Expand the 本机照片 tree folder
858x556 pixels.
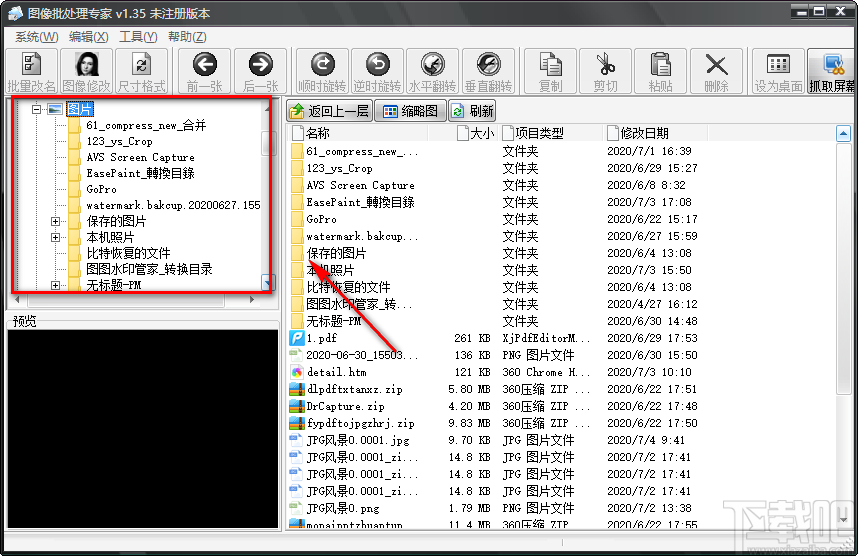[55, 238]
